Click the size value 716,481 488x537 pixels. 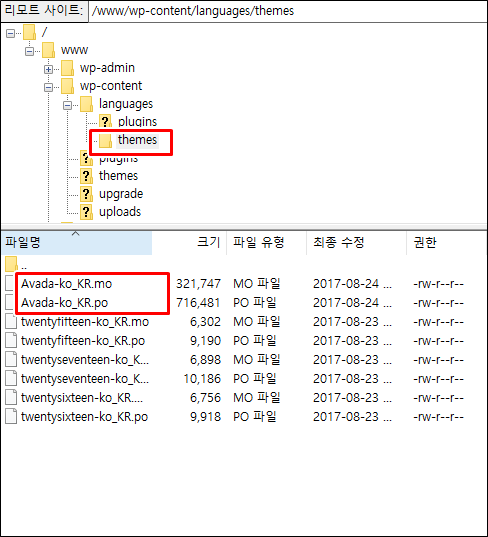click(198, 303)
